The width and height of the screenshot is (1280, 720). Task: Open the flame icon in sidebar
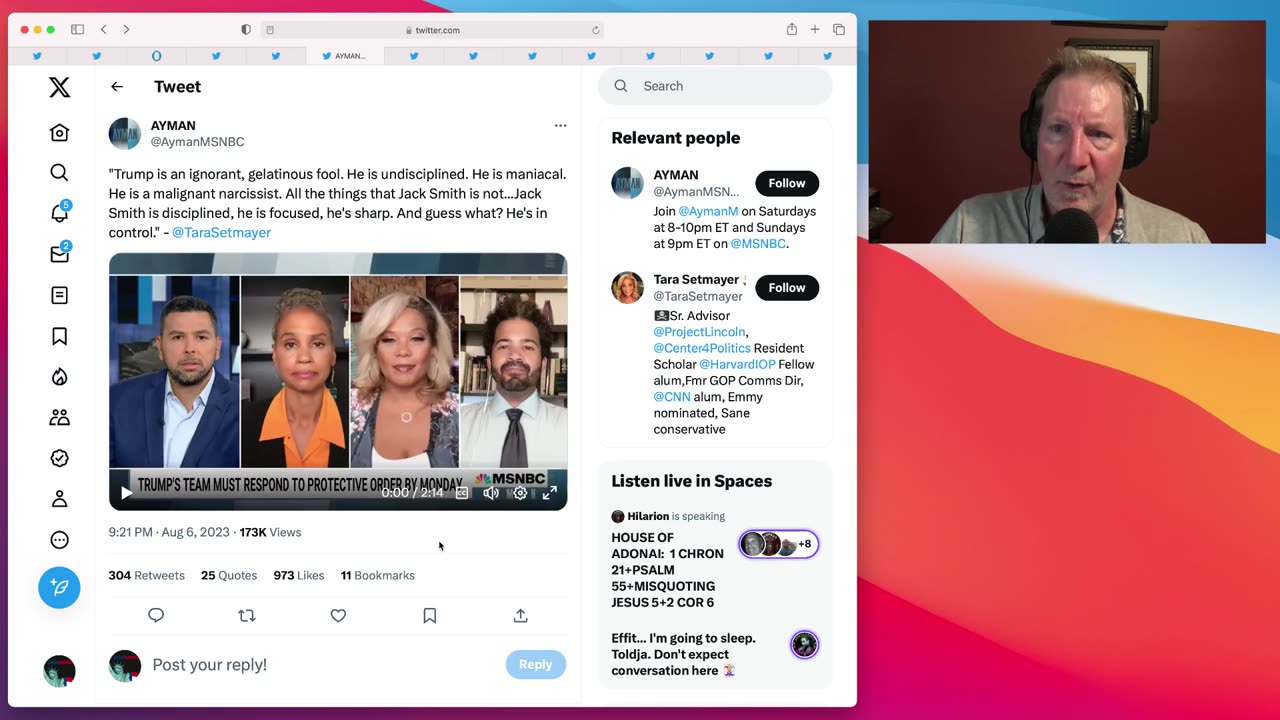pyautogui.click(x=60, y=377)
